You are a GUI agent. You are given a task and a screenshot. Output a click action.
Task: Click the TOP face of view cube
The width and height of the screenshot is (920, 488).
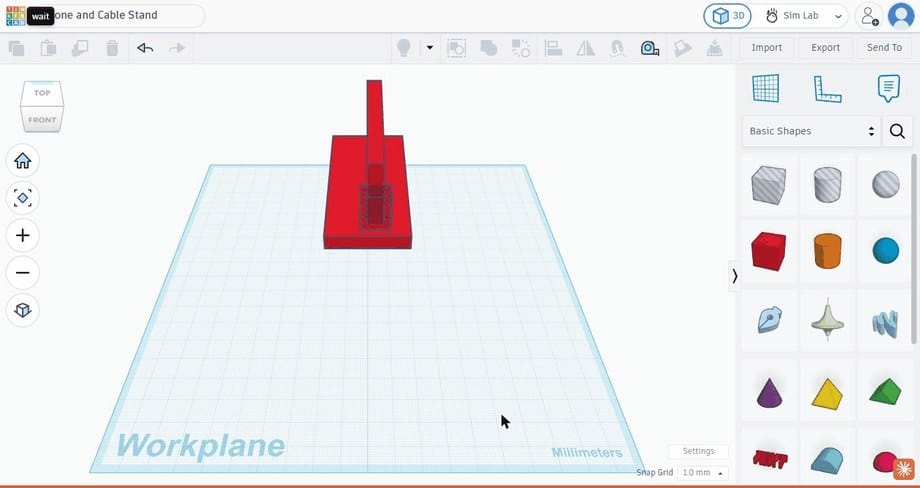pyautogui.click(x=42, y=93)
